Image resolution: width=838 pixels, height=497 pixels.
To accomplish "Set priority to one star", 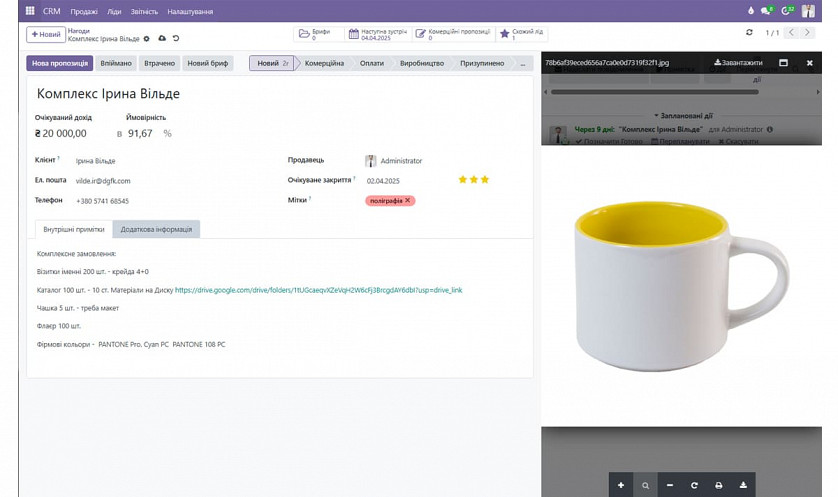I will coord(462,180).
